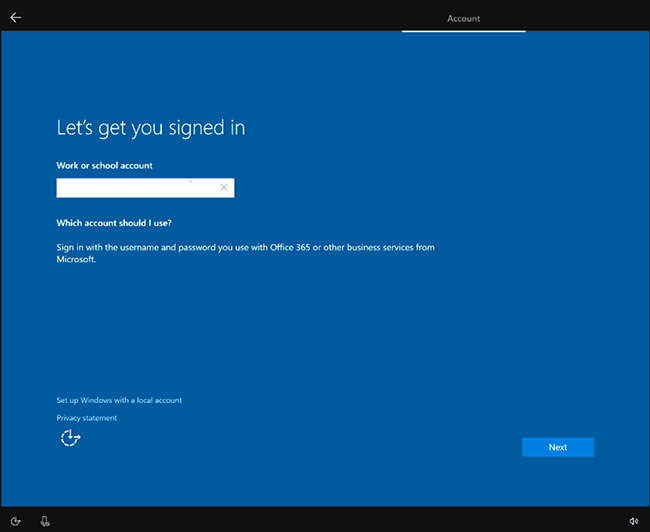Select the Account tab

coord(463,19)
